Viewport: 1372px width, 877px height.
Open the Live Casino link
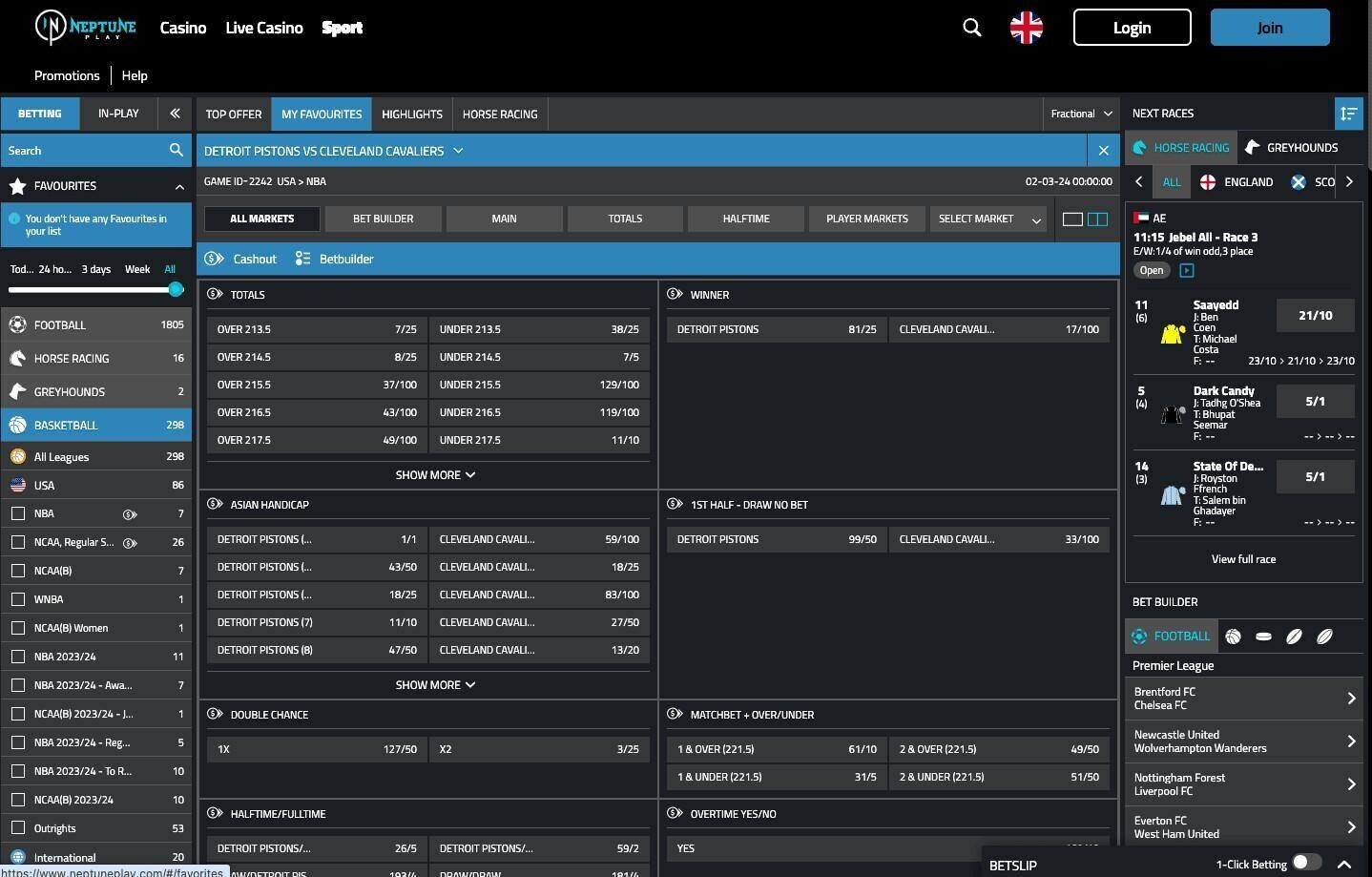tap(264, 28)
